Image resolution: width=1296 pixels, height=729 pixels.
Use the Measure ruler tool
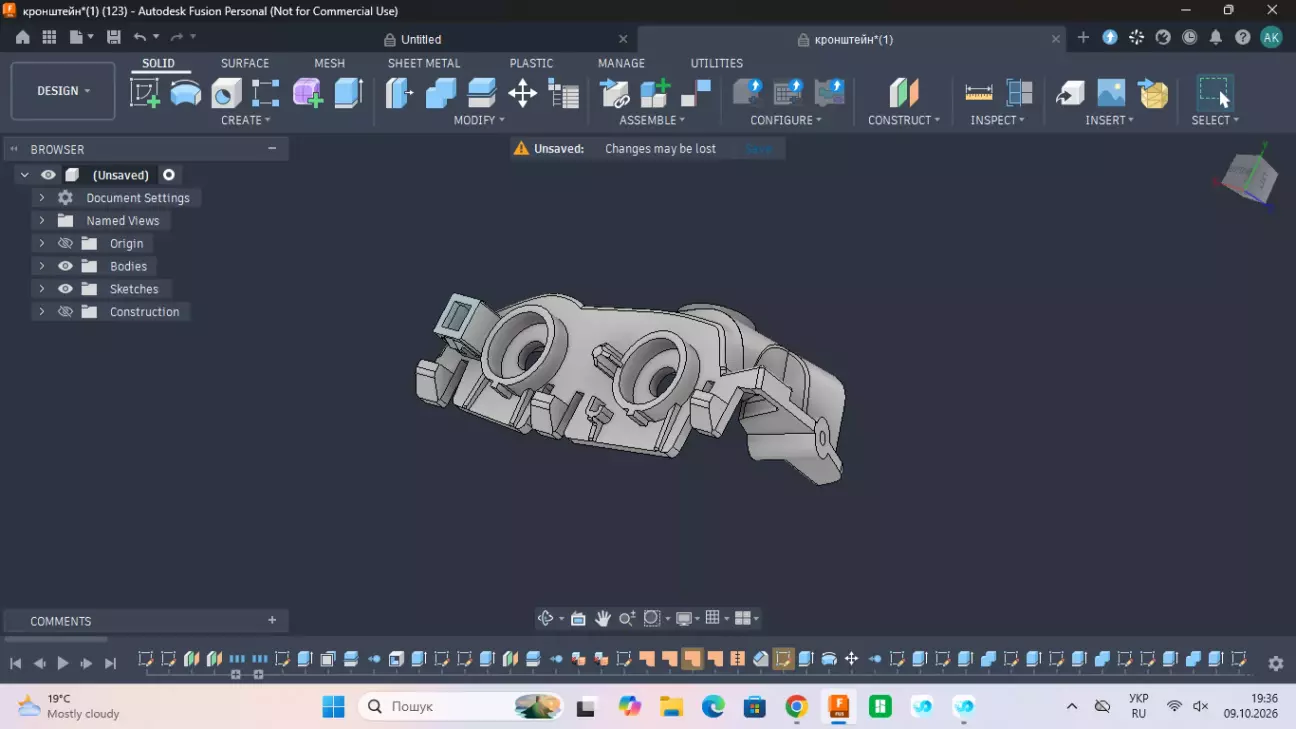tap(979, 93)
